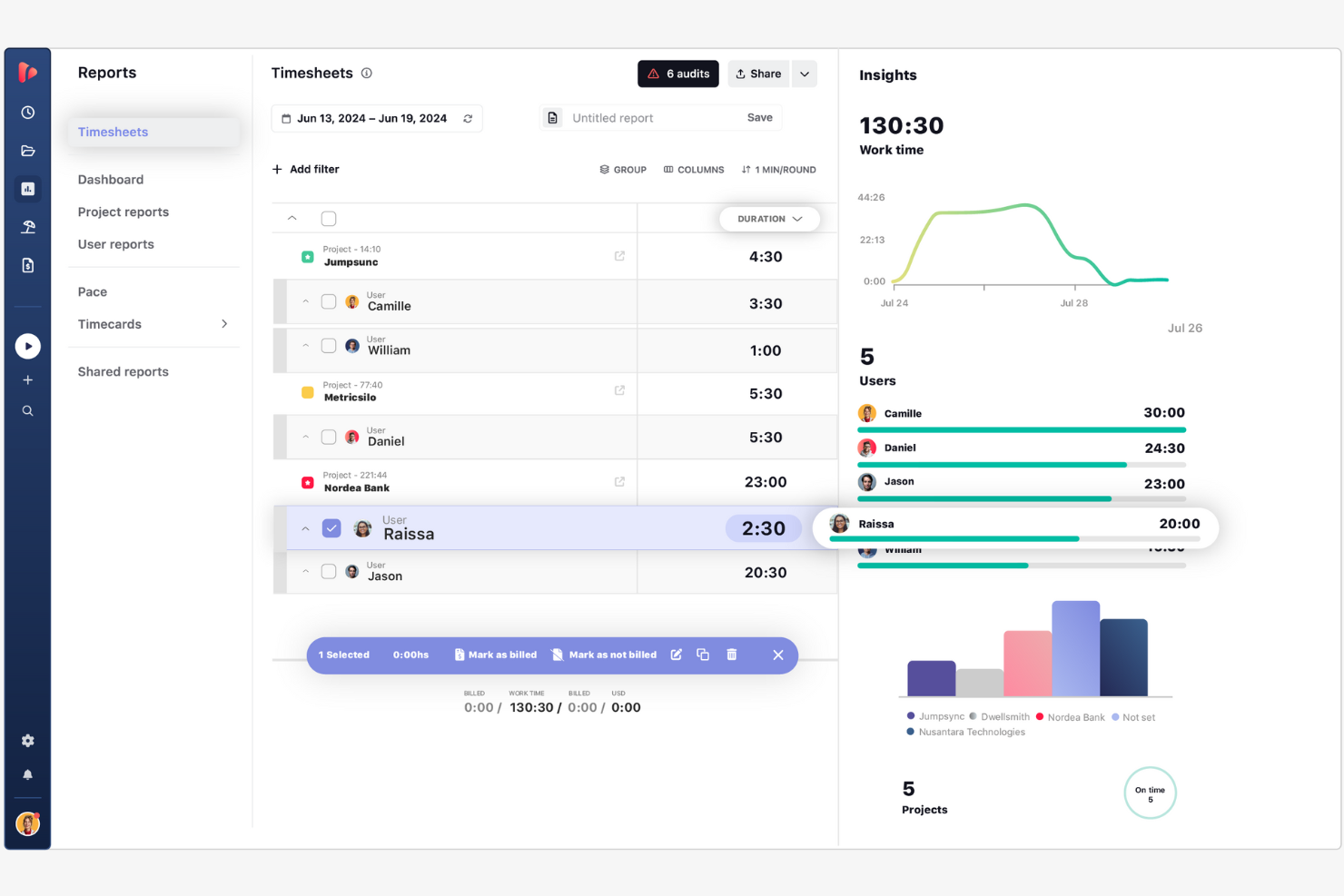Refresh the date range with the reload icon
Image resolution: width=1344 pixels, height=896 pixels.
468,119
